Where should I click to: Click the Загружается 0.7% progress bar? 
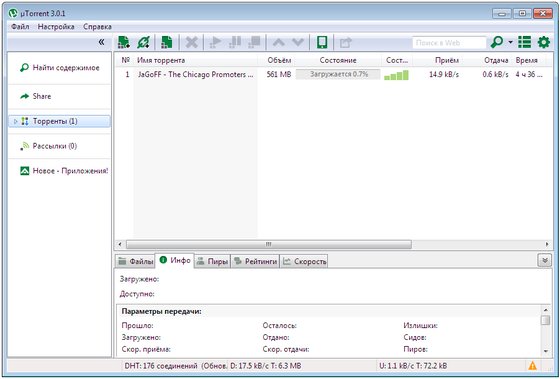click(338, 74)
